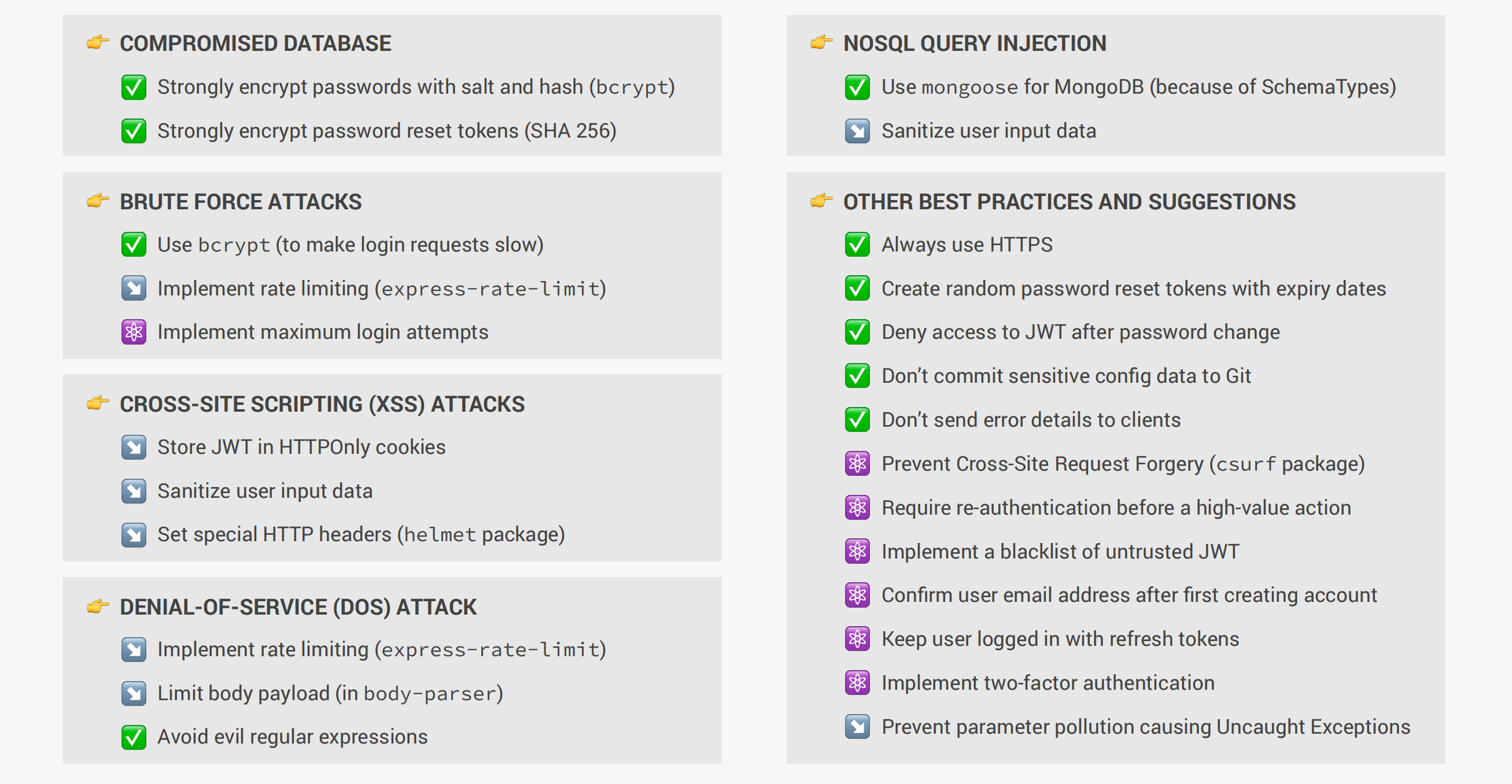
Task: Click the blue arrow icon beside Sanitize user input data under NoSQL
Action: click(858, 131)
